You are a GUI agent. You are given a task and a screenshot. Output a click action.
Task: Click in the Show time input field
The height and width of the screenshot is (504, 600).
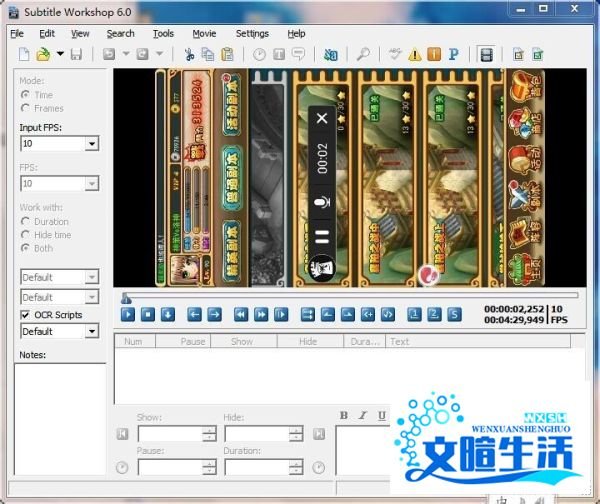(x=170, y=434)
